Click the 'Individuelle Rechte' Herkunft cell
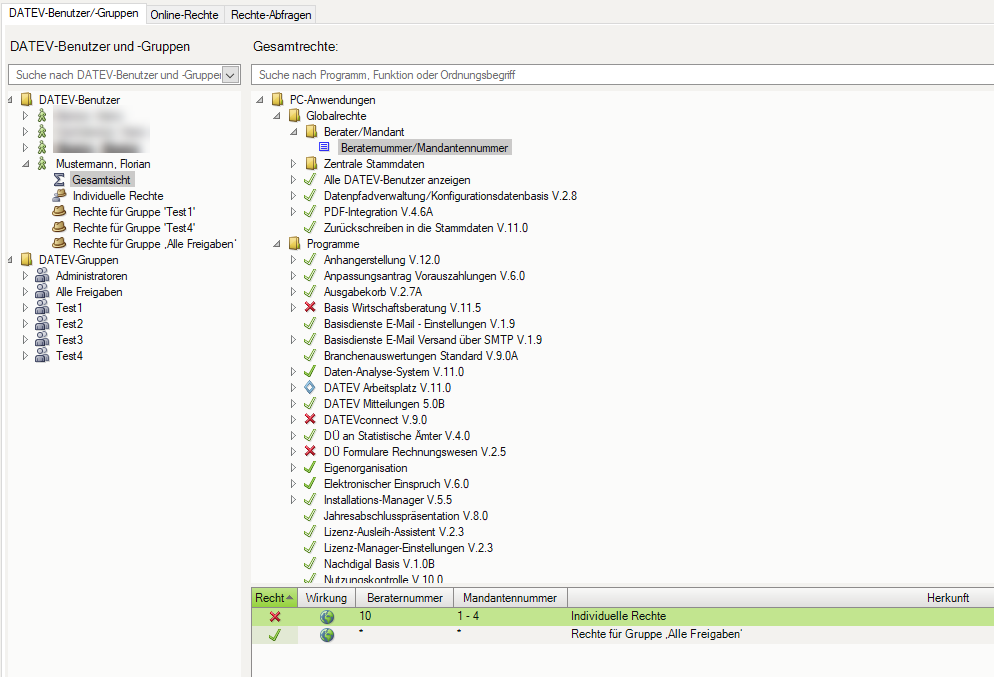 tap(618, 616)
